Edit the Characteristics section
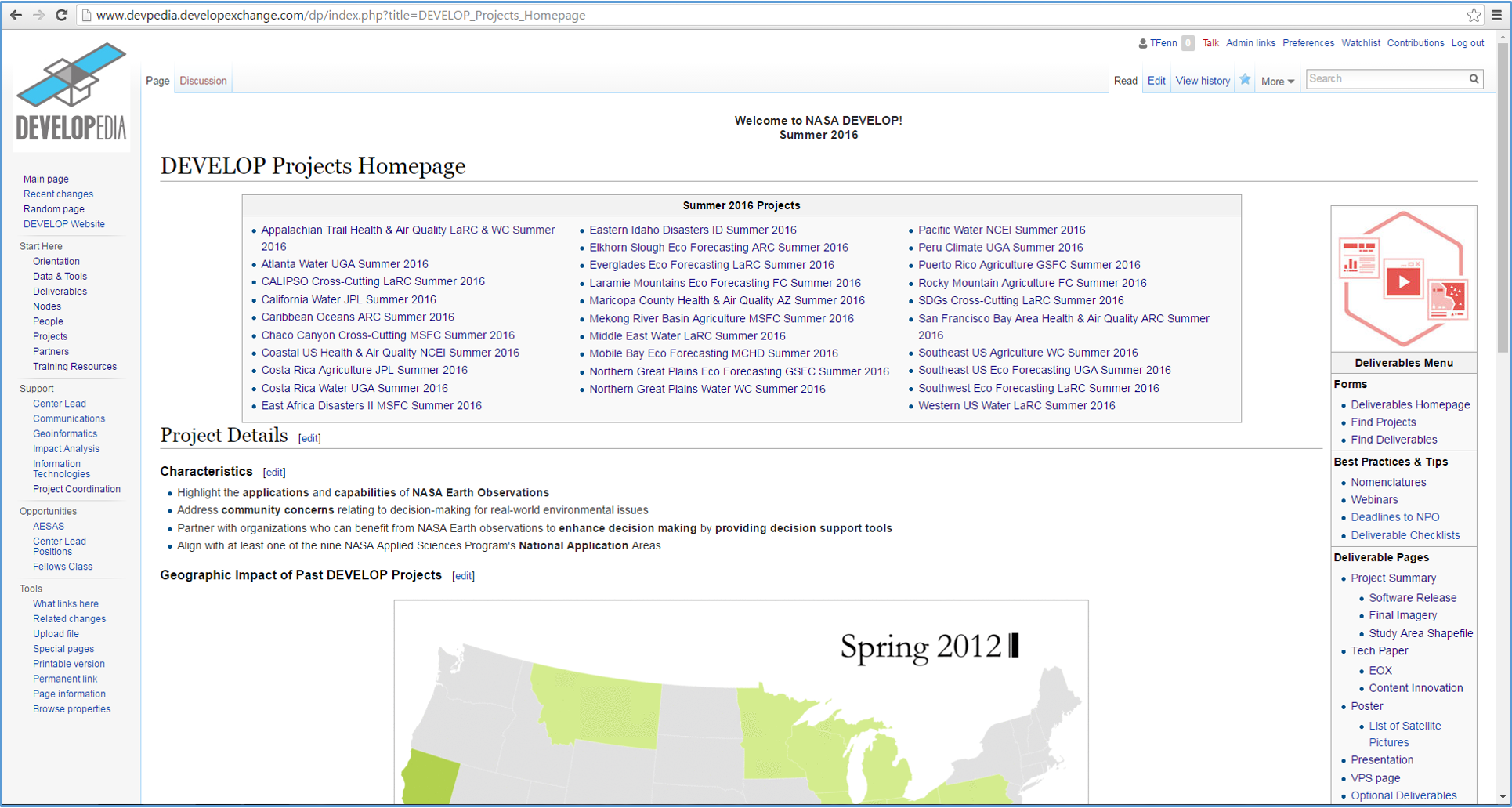This screenshot has height=808, width=1512. pyautogui.click(x=274, y=473)
